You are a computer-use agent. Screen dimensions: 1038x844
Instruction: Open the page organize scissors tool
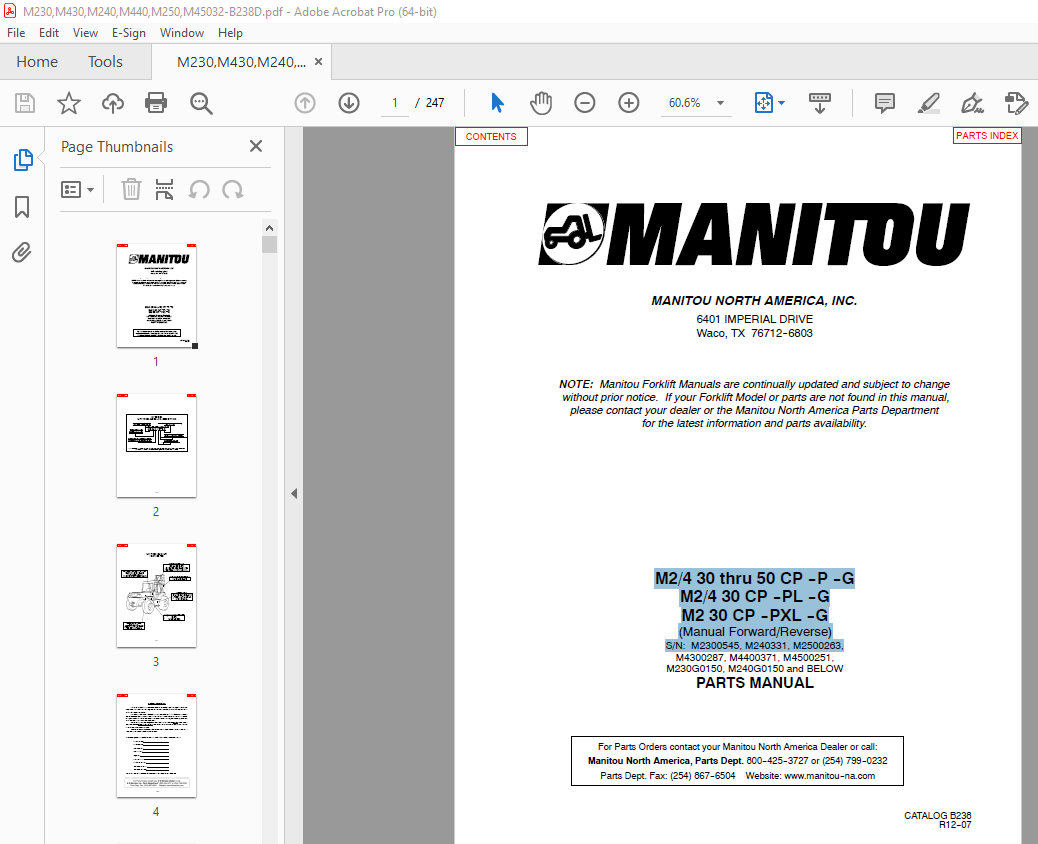(164, 190)
